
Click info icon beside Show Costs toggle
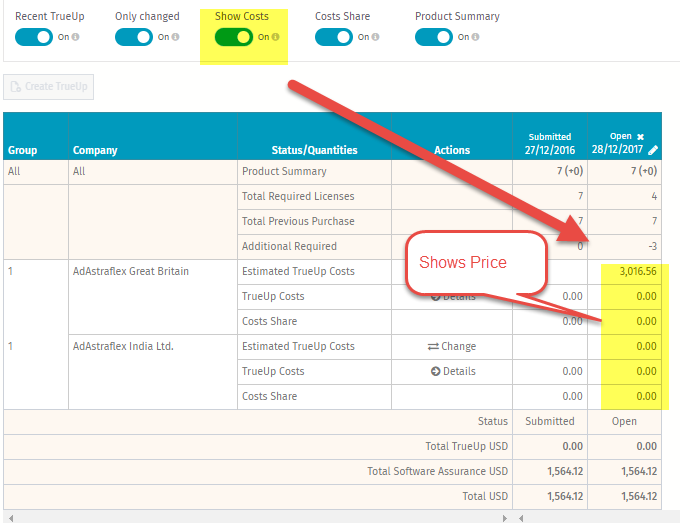[x=276, y=38]
